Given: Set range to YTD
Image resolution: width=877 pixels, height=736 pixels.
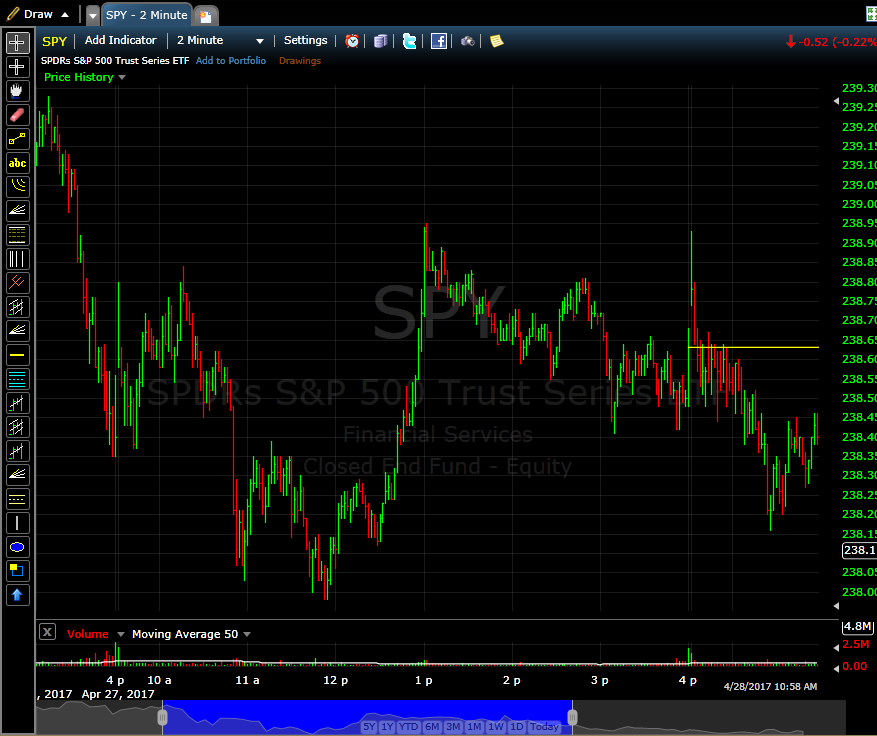Looking at the screenshot, I should click(408, 726).
